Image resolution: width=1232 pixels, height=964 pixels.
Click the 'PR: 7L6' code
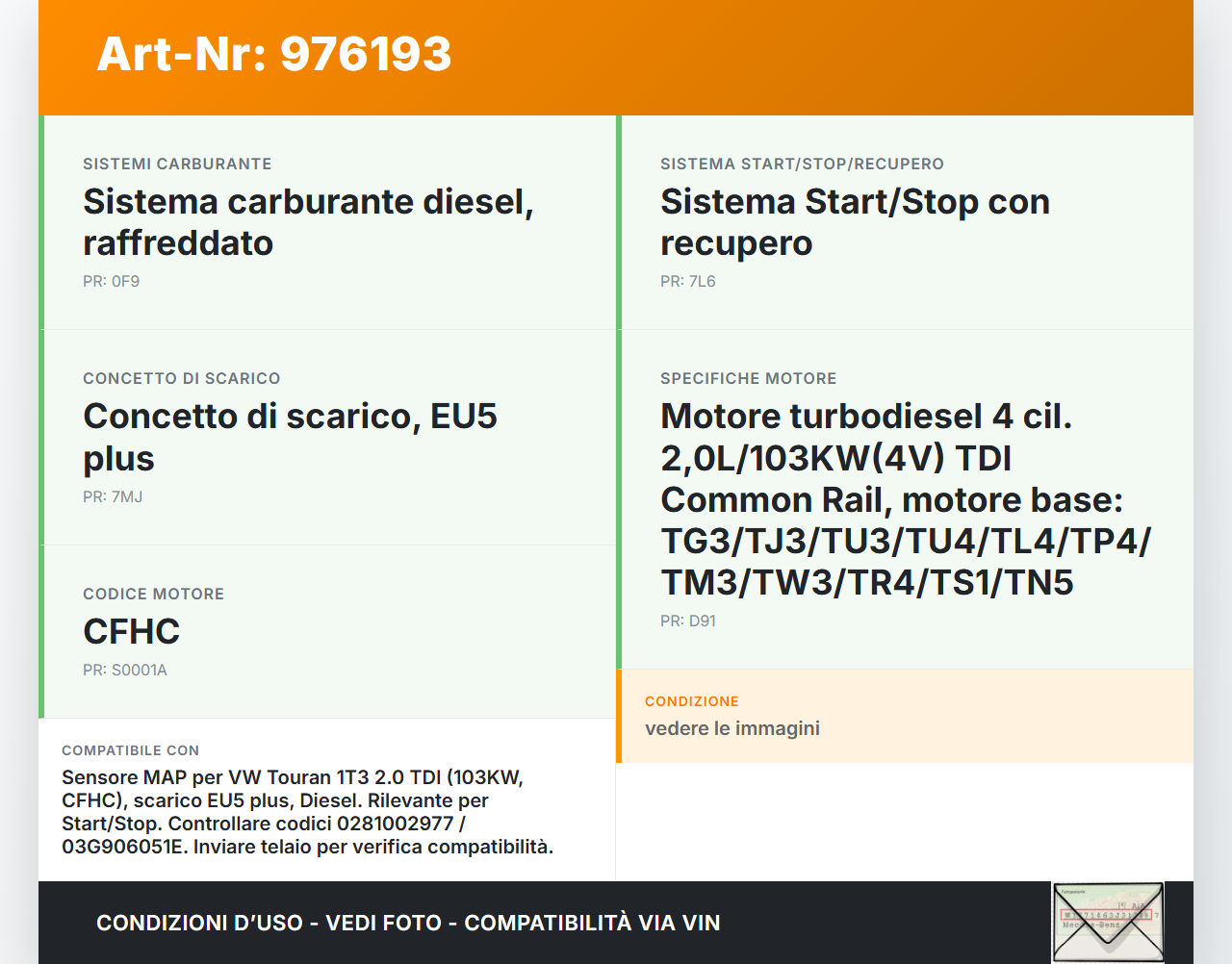[x=687, y=282]
